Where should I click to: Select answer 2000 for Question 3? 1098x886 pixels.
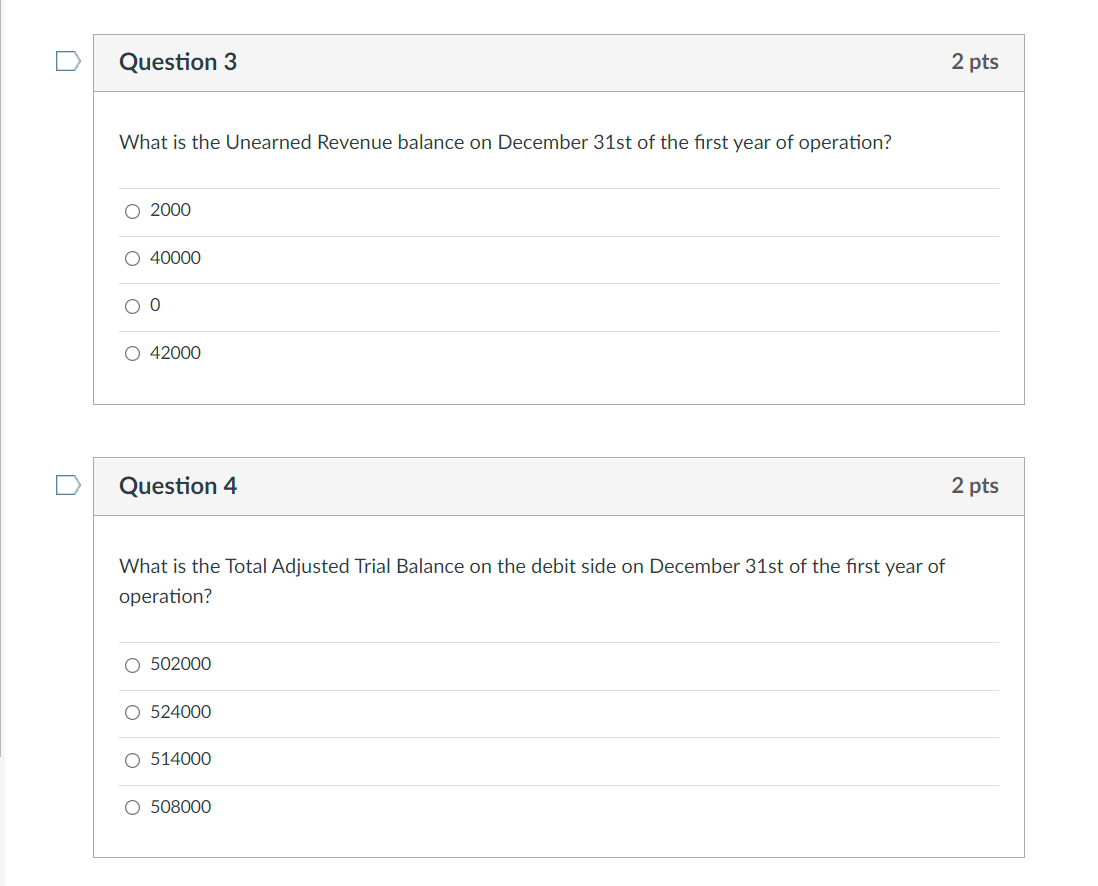[x=132, y=211]
